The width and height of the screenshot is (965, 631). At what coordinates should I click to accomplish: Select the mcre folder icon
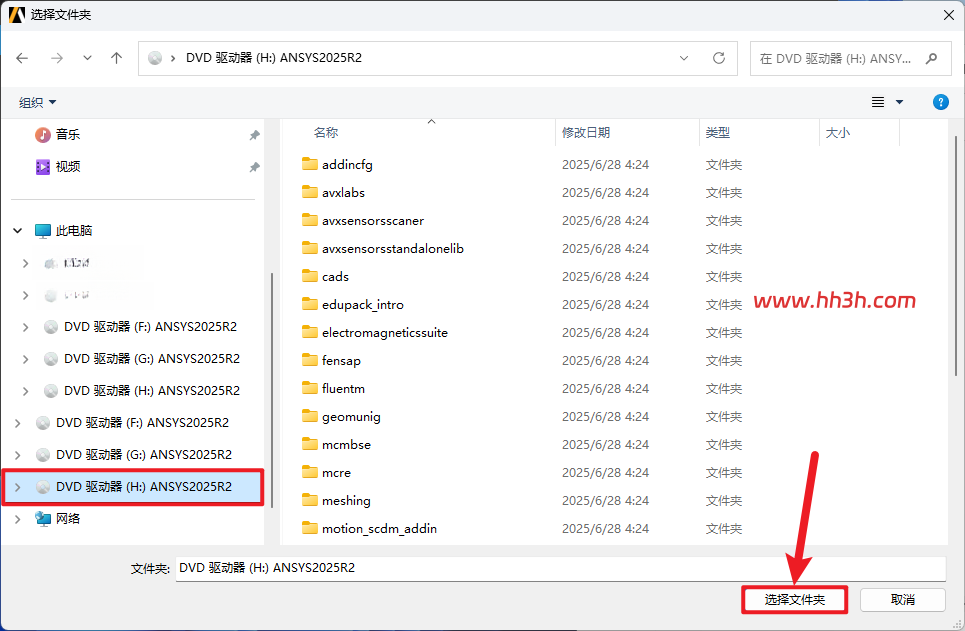tap(310, 472)
